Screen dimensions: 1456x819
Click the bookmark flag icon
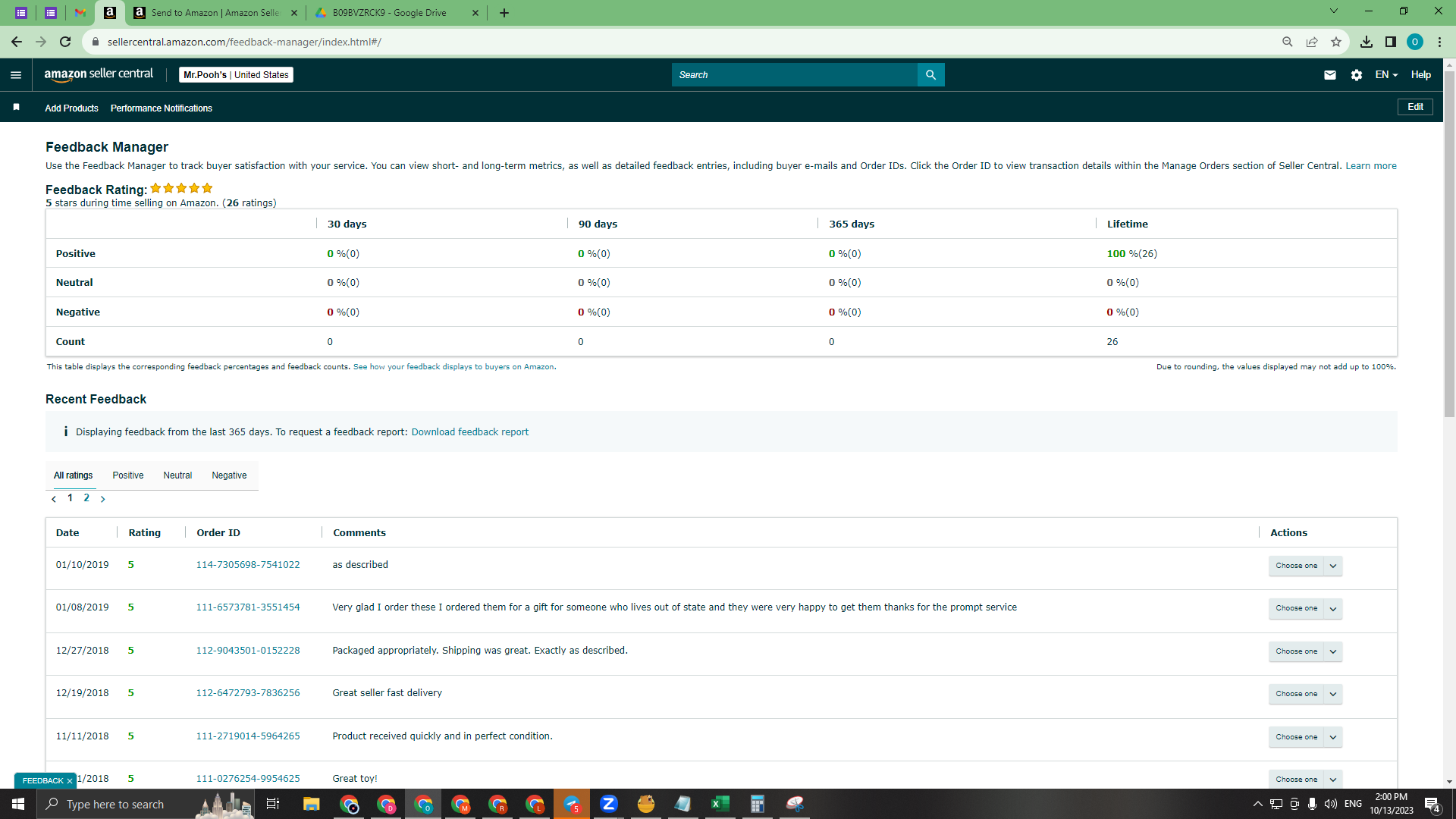point(16,108)
